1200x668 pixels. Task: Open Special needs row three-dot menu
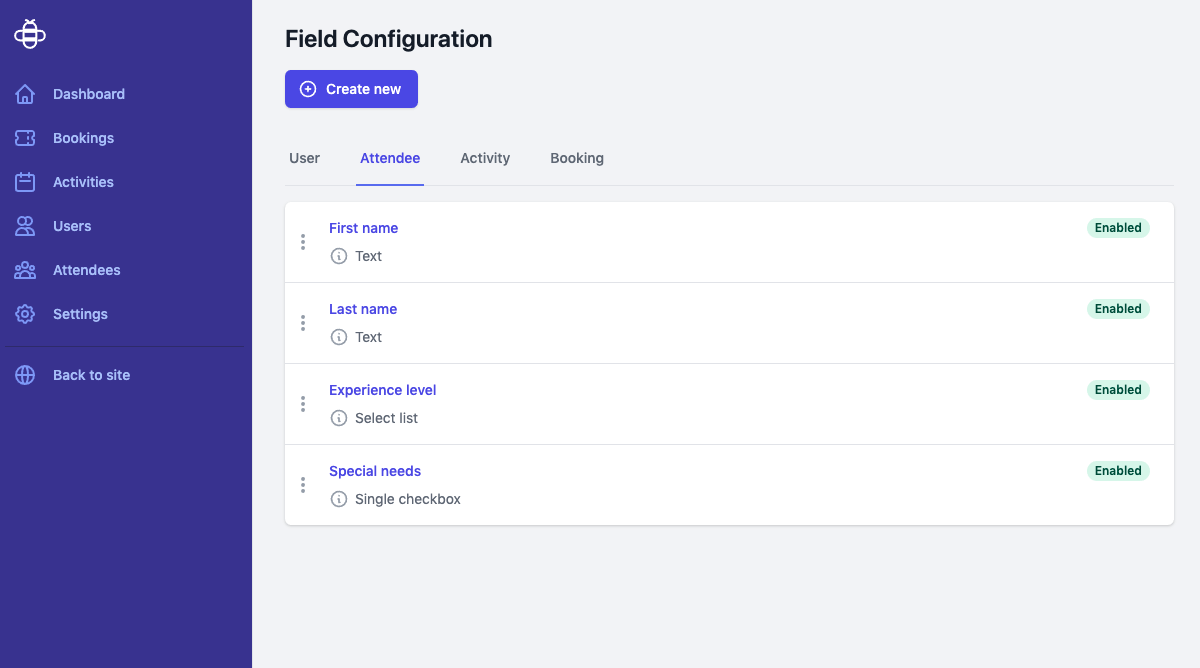[303, 485]
